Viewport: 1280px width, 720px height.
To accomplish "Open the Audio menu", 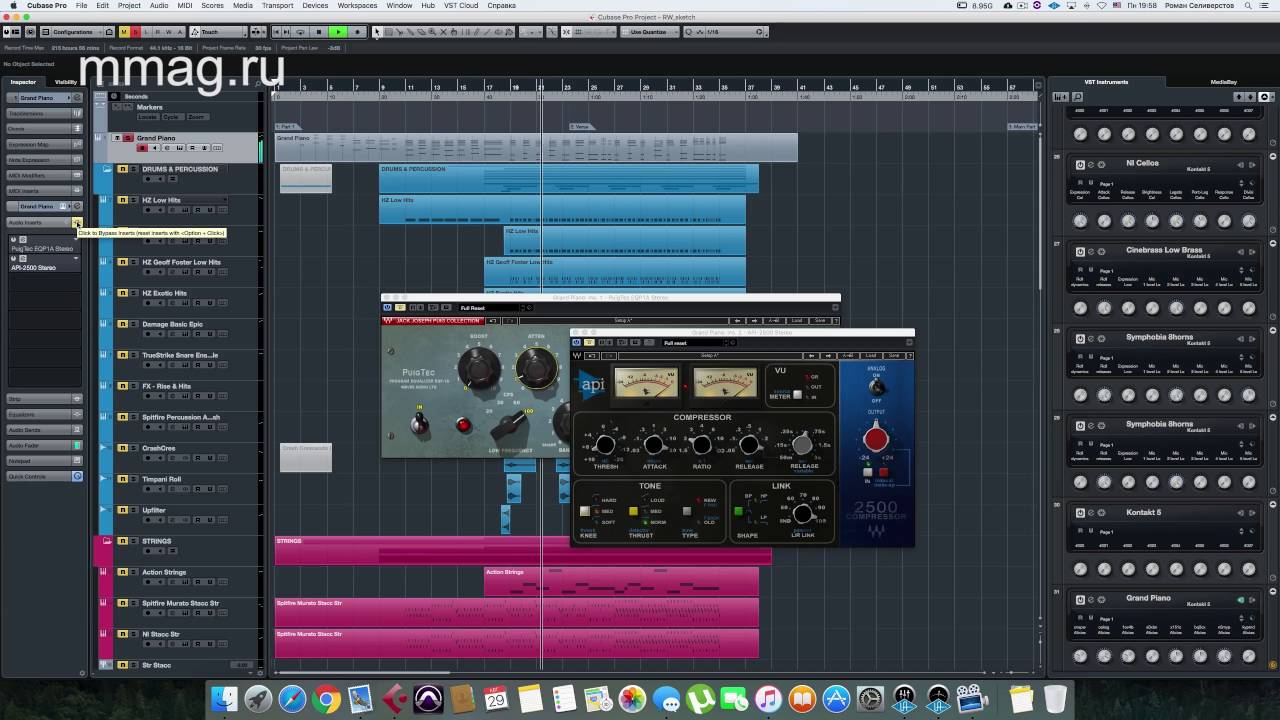I will [x=158, y=5].
